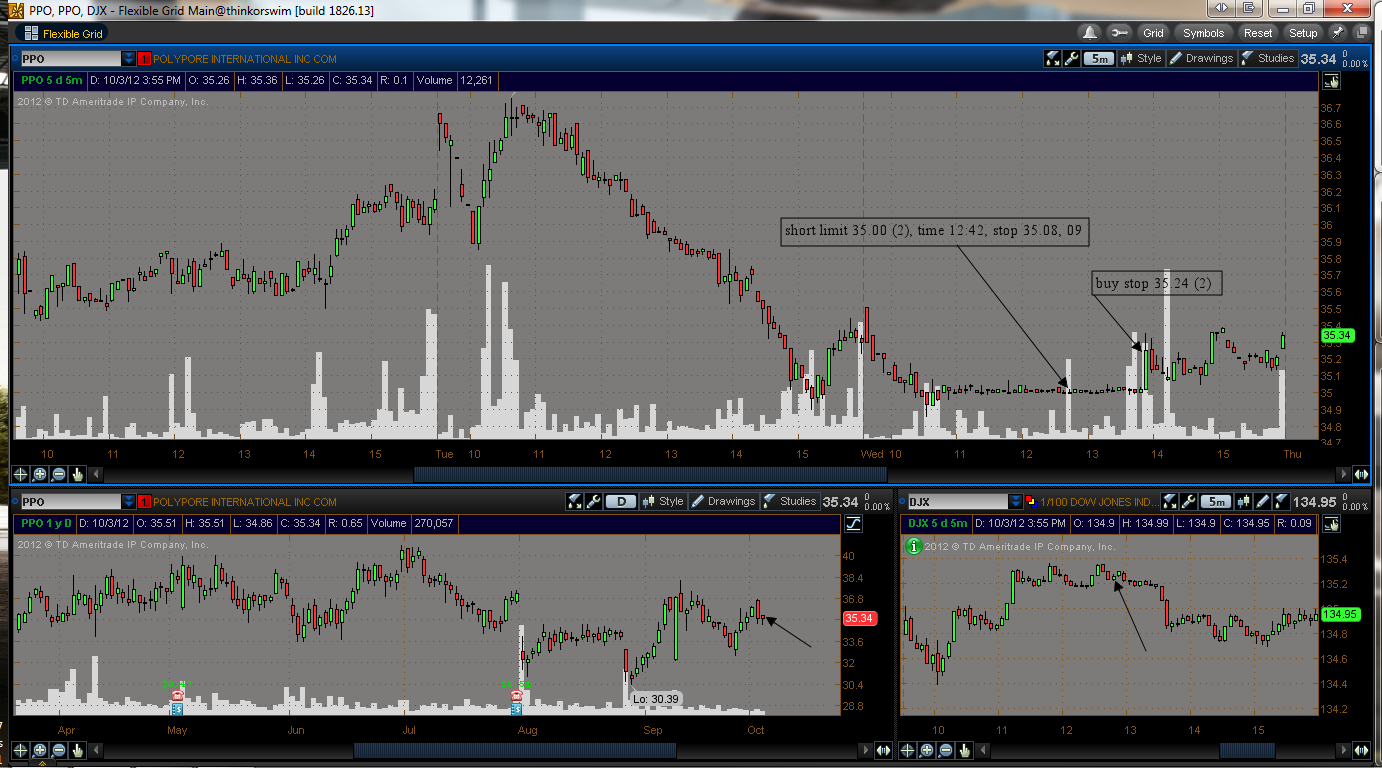Click top chart horizontal scrollbar thumb
The height and width of the screenshot is (768, 1382).
(x=649, y=474)
